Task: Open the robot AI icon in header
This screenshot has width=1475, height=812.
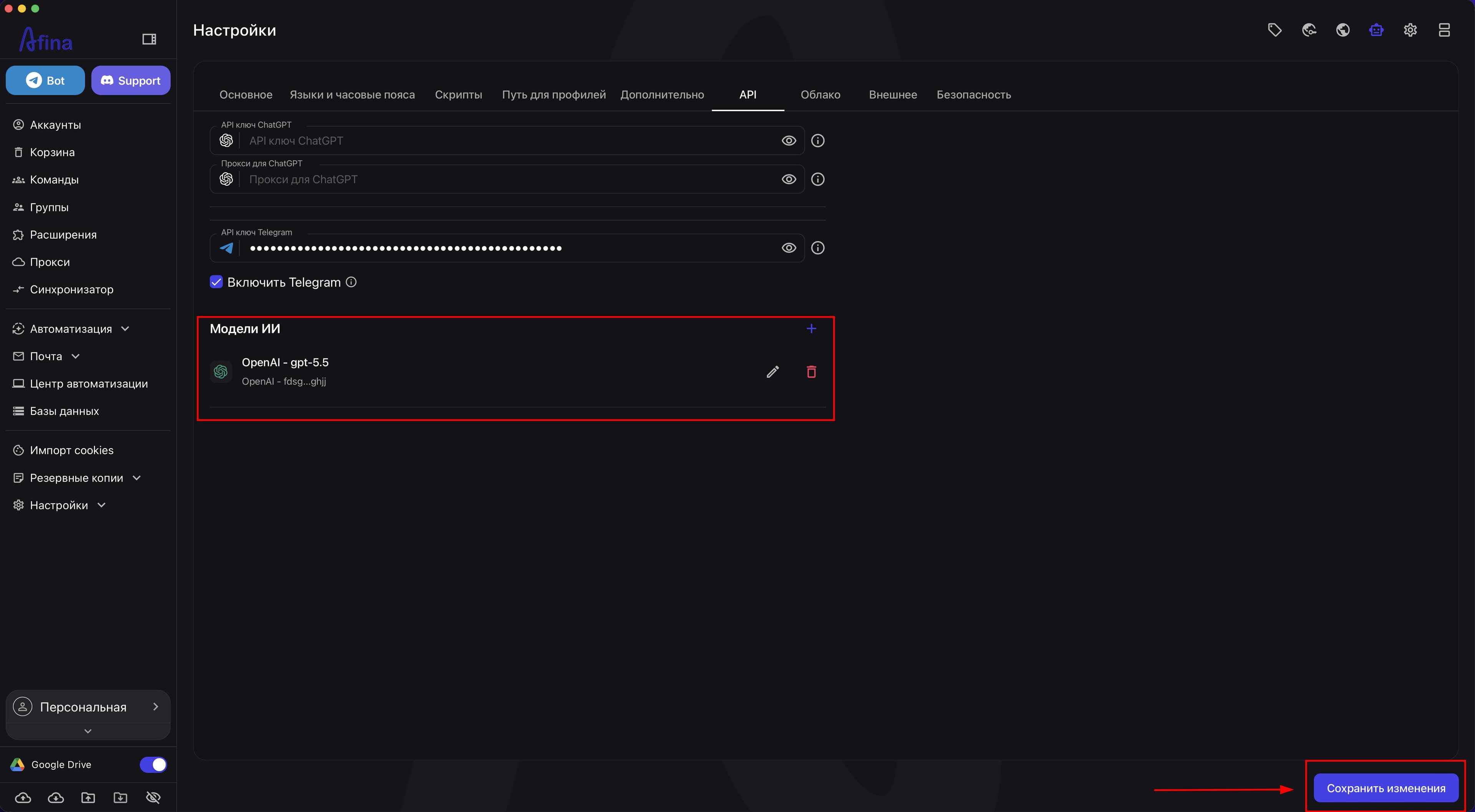Action: (x=1377, y=30)
